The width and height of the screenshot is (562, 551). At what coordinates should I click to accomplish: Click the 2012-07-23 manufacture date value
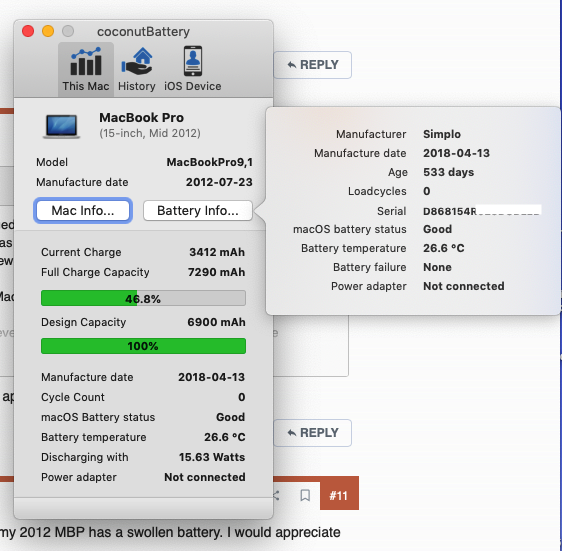(x=219, y=182)
